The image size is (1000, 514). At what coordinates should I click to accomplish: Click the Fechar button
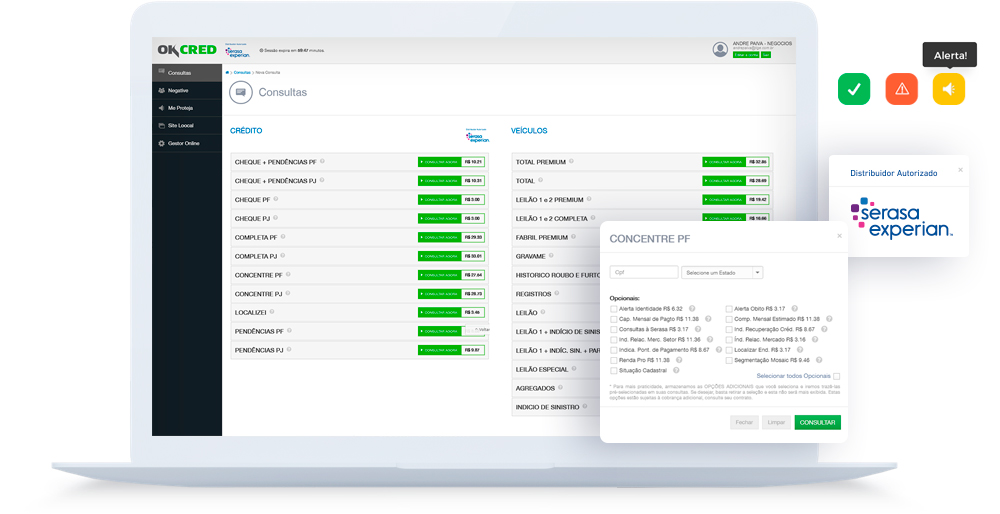tap(744, 422)
